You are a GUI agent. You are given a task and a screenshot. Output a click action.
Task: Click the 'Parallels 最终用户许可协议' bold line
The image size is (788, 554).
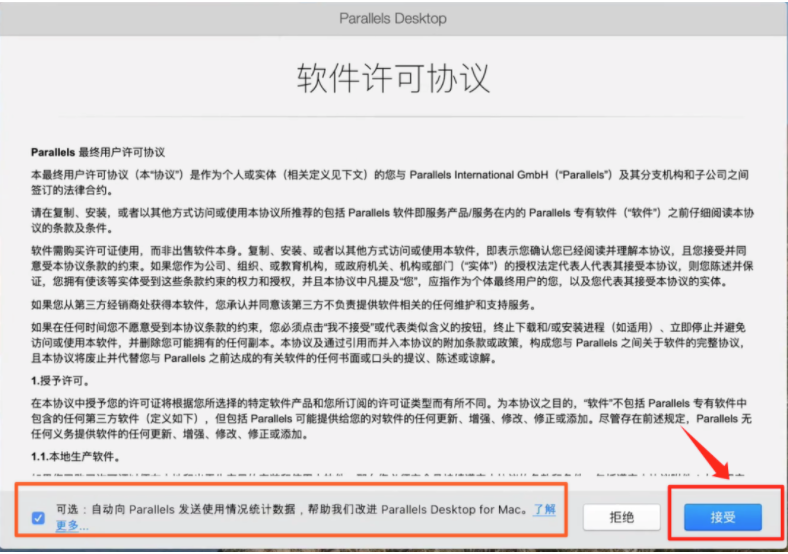tap(98, 152)
